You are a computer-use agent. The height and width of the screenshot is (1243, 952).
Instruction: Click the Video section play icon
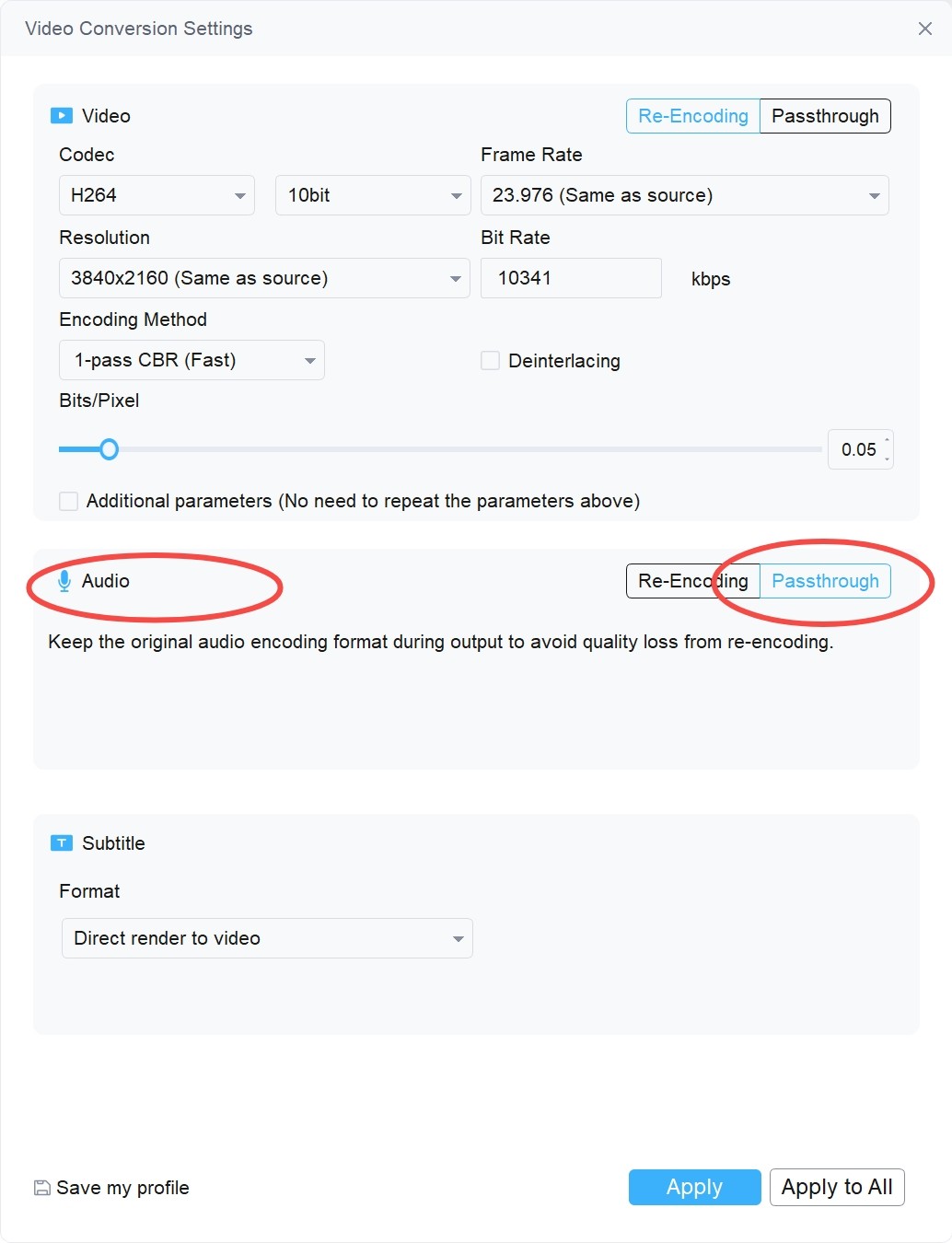[62, 116]
